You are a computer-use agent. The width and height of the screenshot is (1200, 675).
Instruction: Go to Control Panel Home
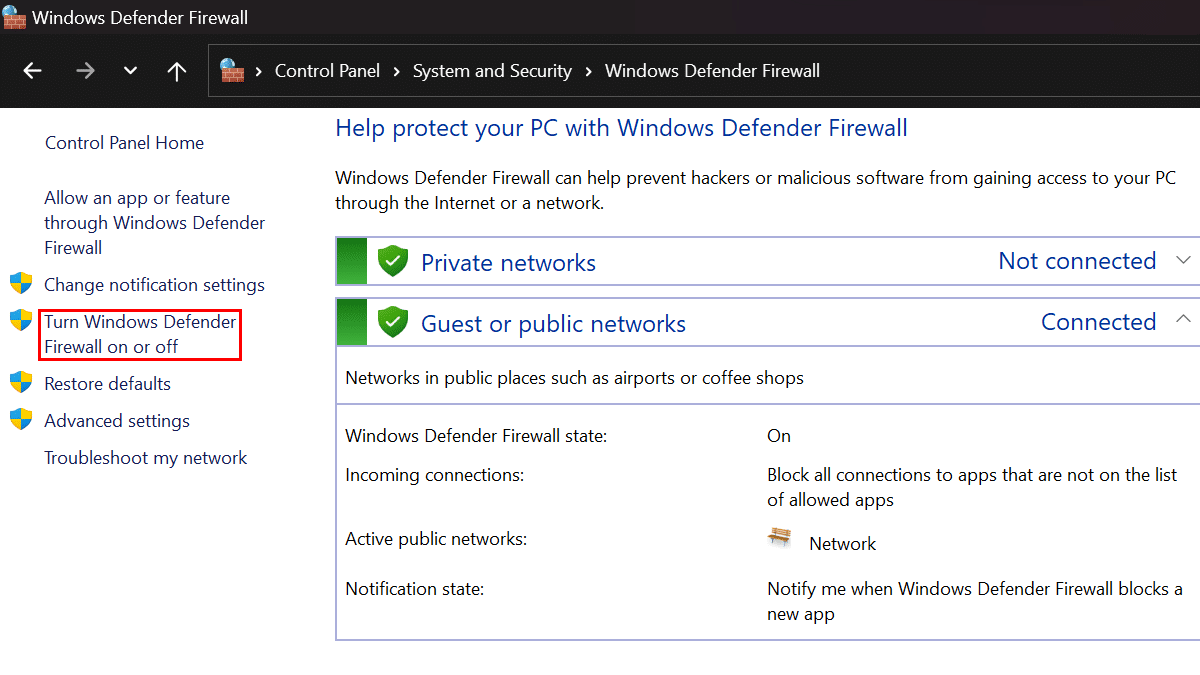[x=124, y=142]
